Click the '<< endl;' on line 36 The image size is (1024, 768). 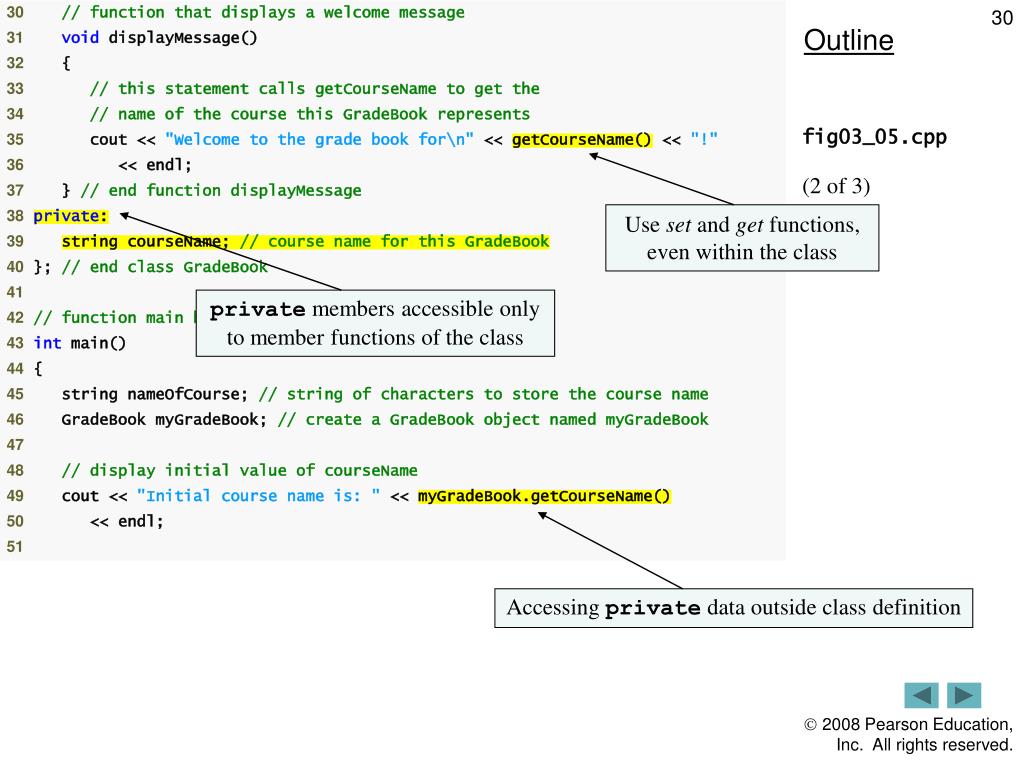point(155,165)
